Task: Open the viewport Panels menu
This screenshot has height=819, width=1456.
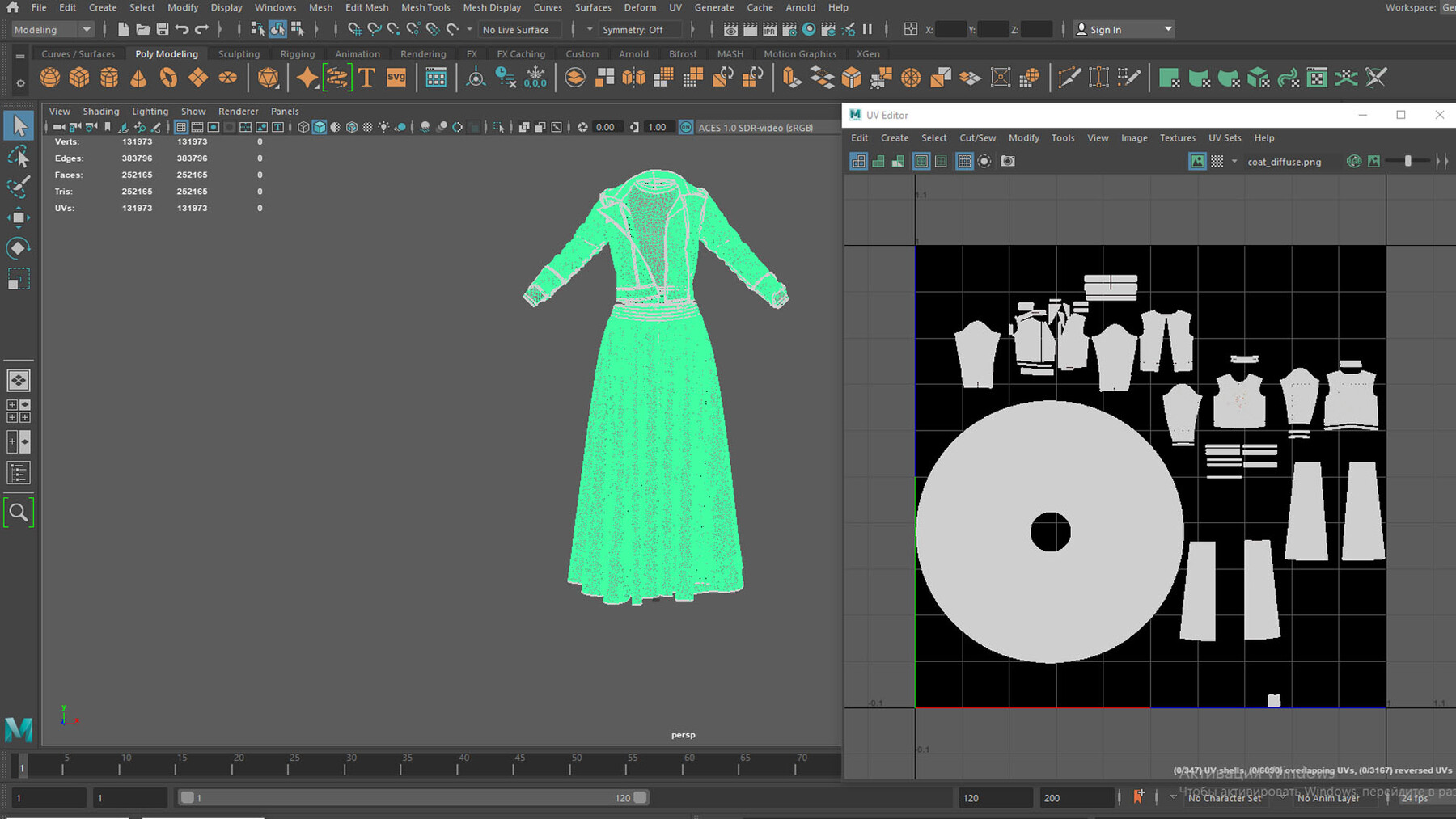Action: [x=285, y=111]
